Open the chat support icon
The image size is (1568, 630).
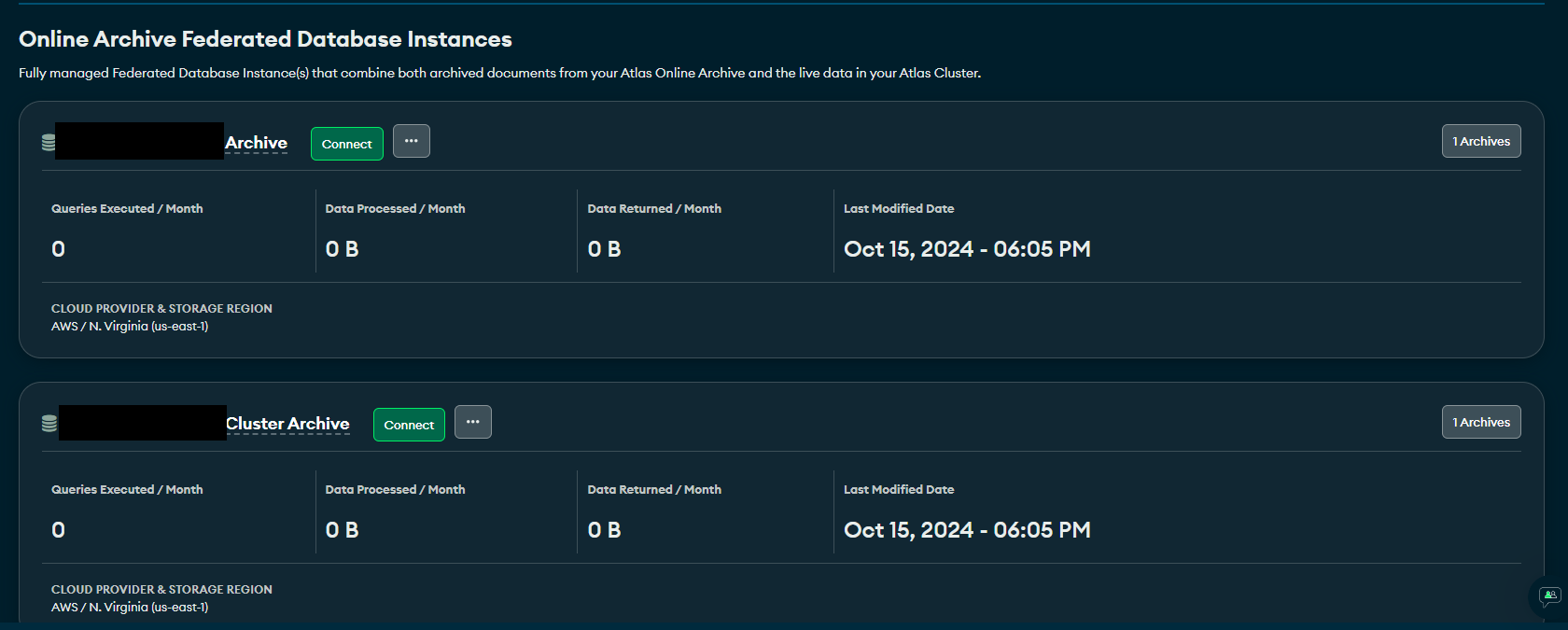click(1549, 595)
